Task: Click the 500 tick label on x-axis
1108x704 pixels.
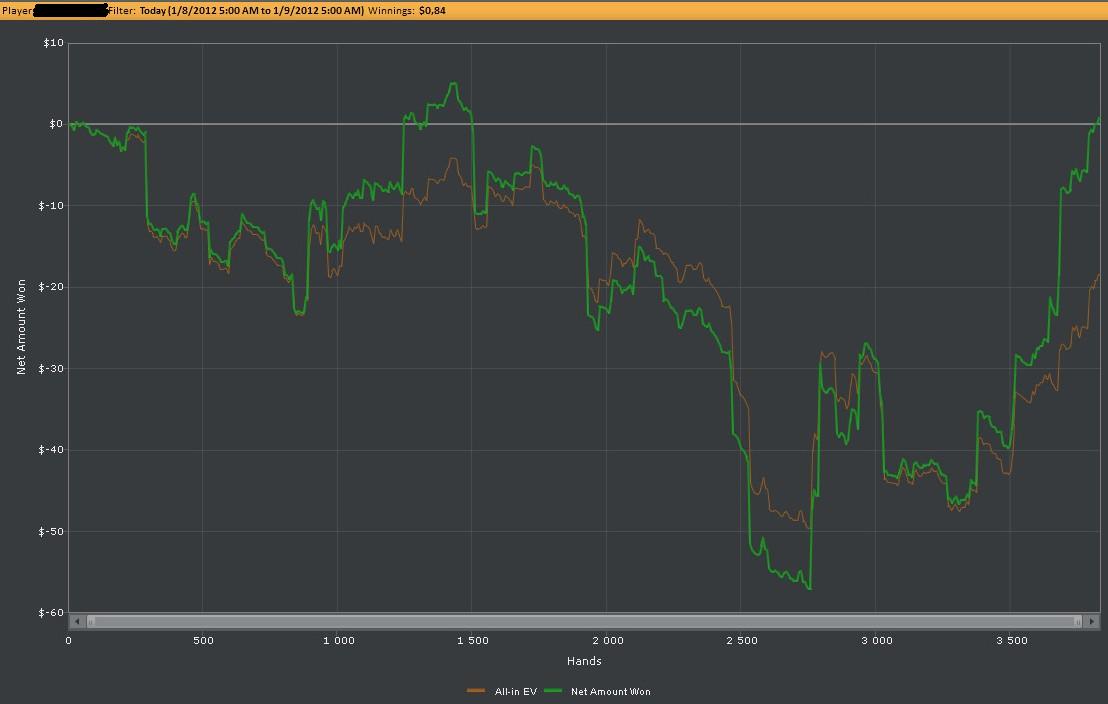Action: (x=203, y=640)
